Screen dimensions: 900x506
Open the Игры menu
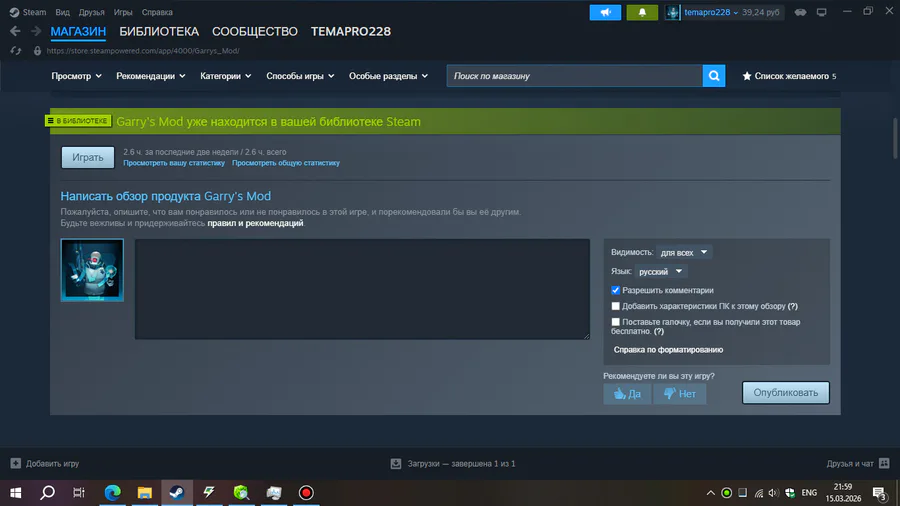123,12
